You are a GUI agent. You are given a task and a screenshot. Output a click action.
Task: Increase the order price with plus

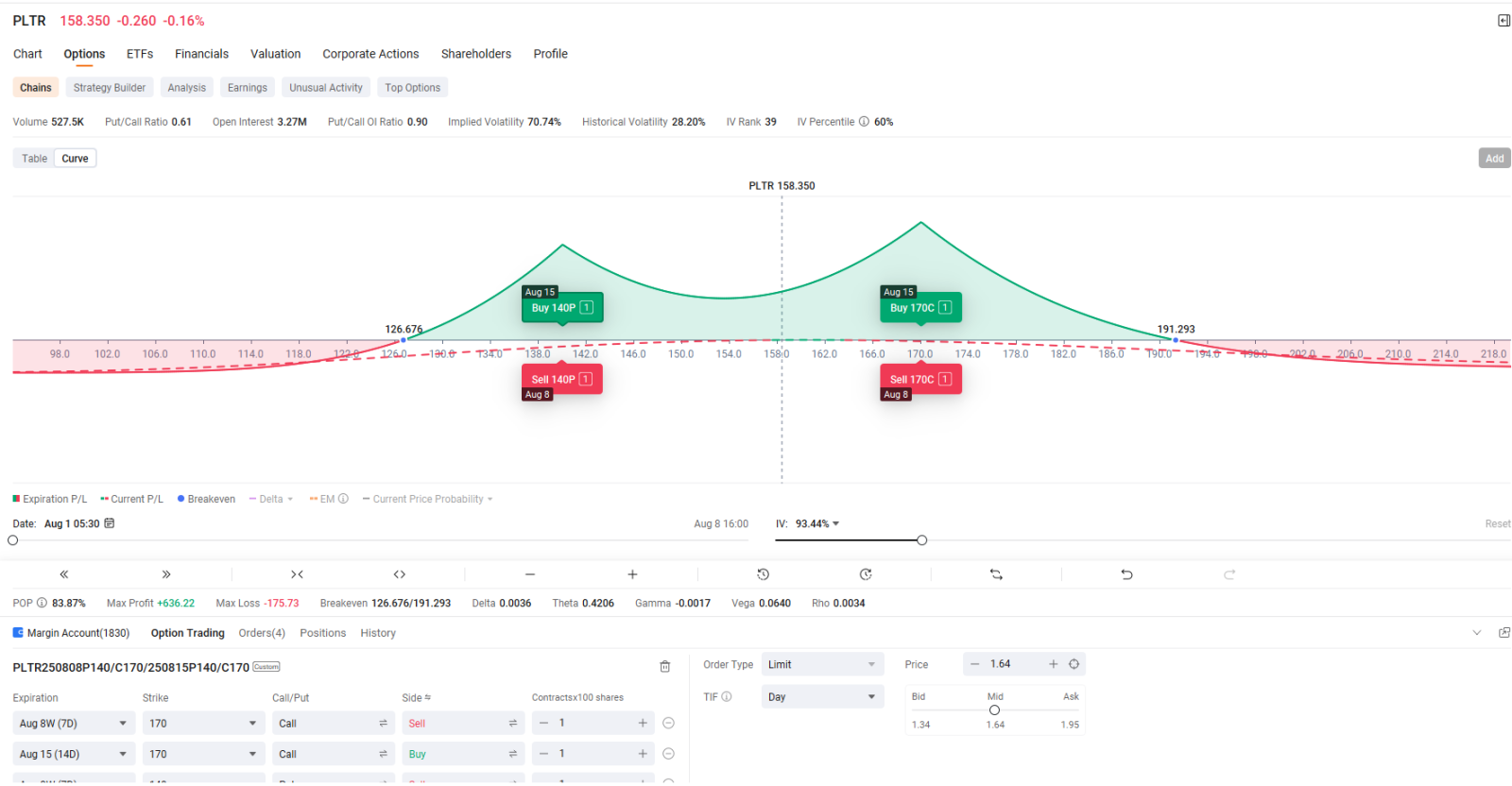point(1054,664)
